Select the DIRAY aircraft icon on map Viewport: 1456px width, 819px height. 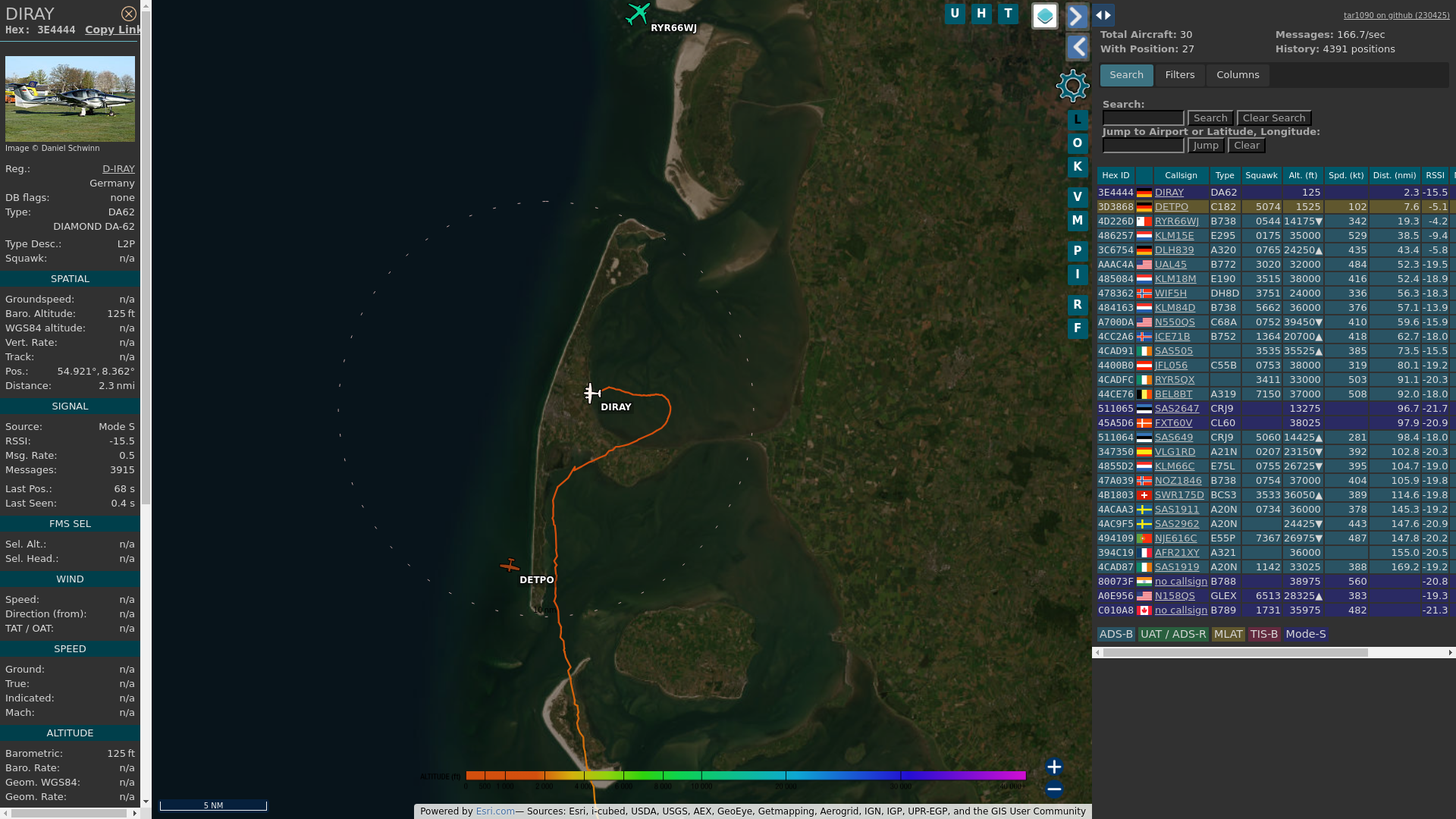pos(592,393)
